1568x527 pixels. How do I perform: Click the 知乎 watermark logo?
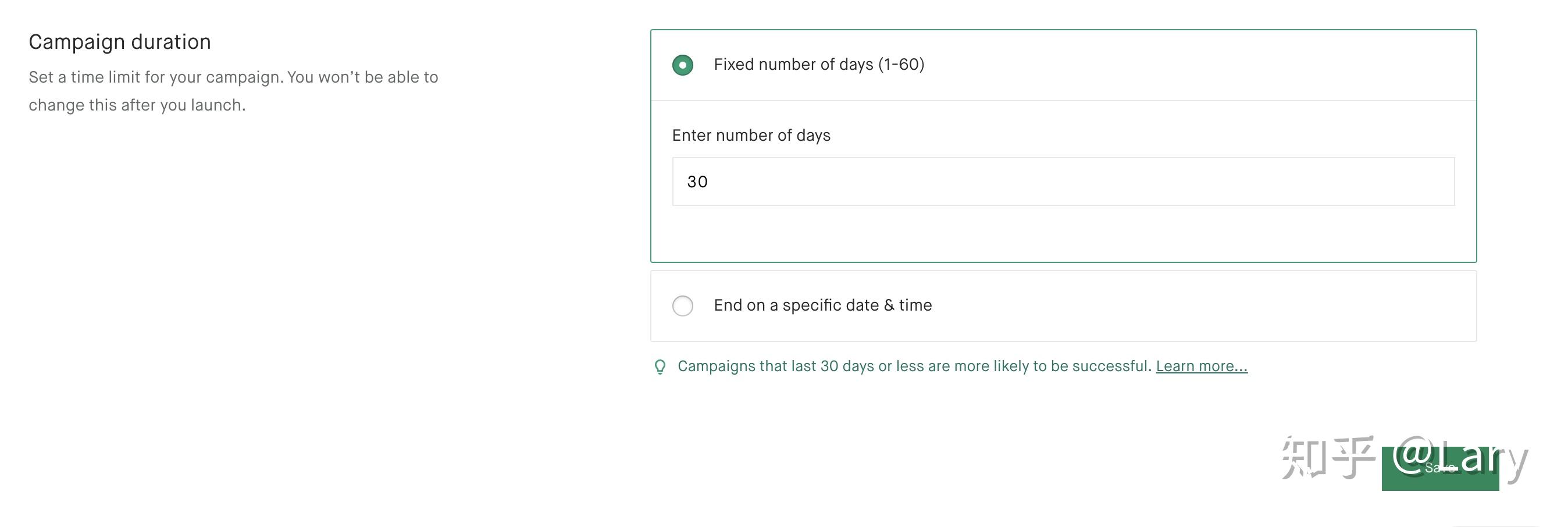click(x=1328, y=458)
